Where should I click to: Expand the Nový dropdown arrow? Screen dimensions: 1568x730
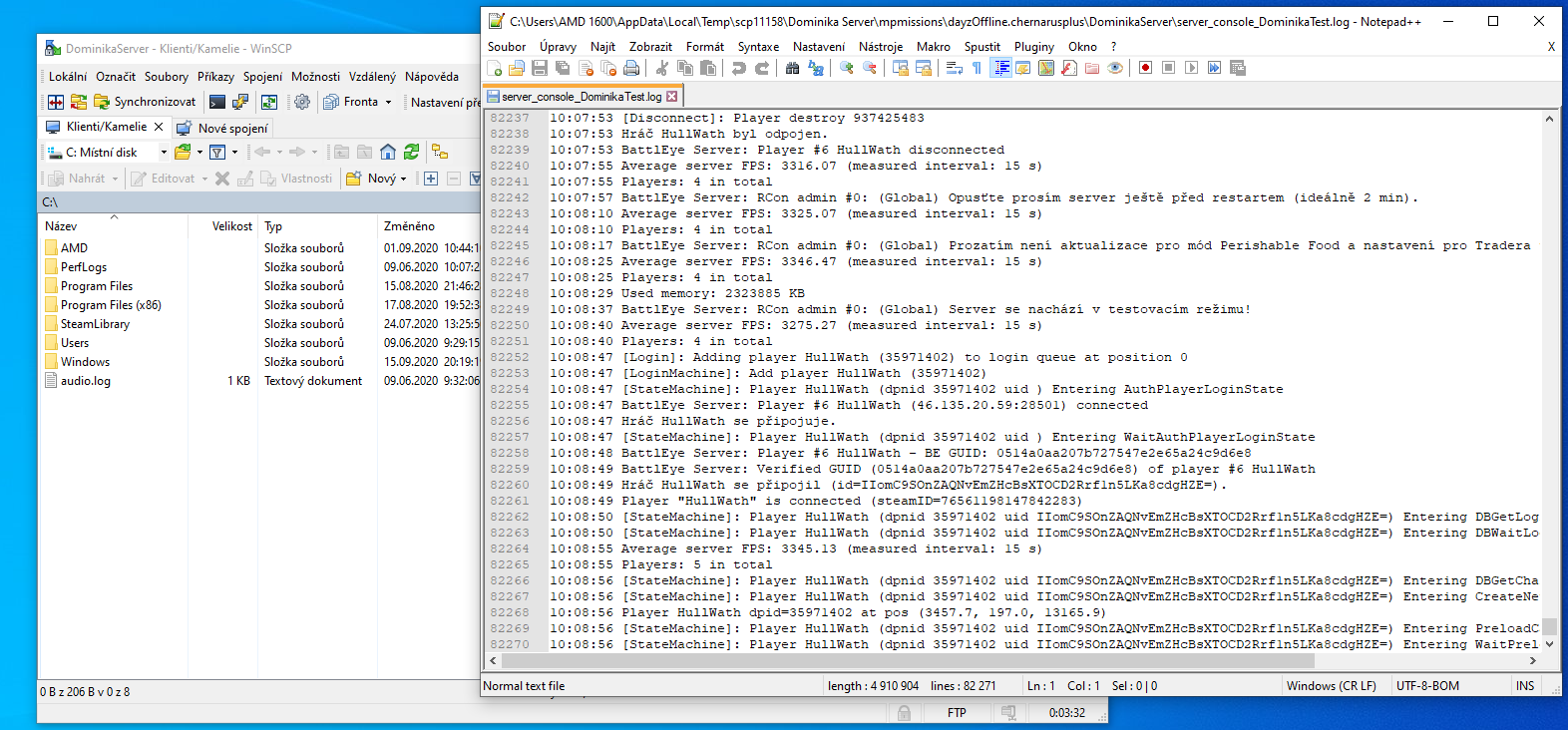pos(403,180)
